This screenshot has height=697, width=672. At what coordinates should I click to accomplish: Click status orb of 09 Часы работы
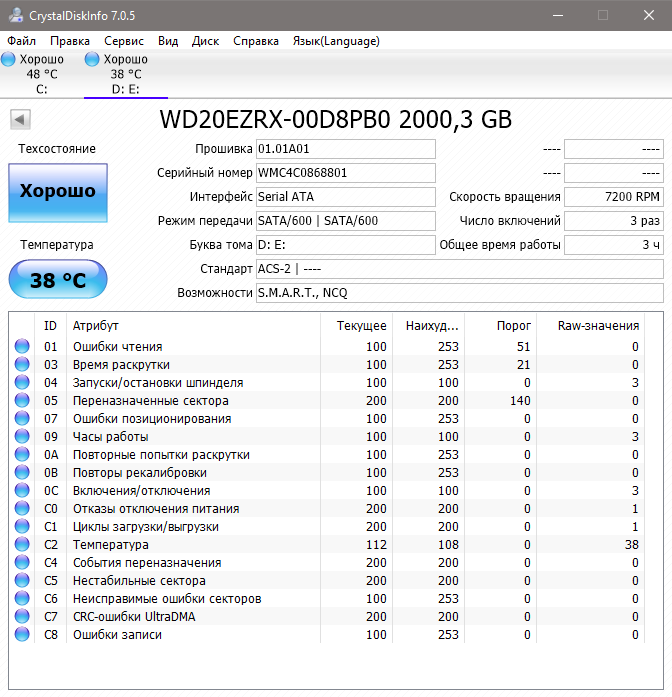click(x=22, y=437)
